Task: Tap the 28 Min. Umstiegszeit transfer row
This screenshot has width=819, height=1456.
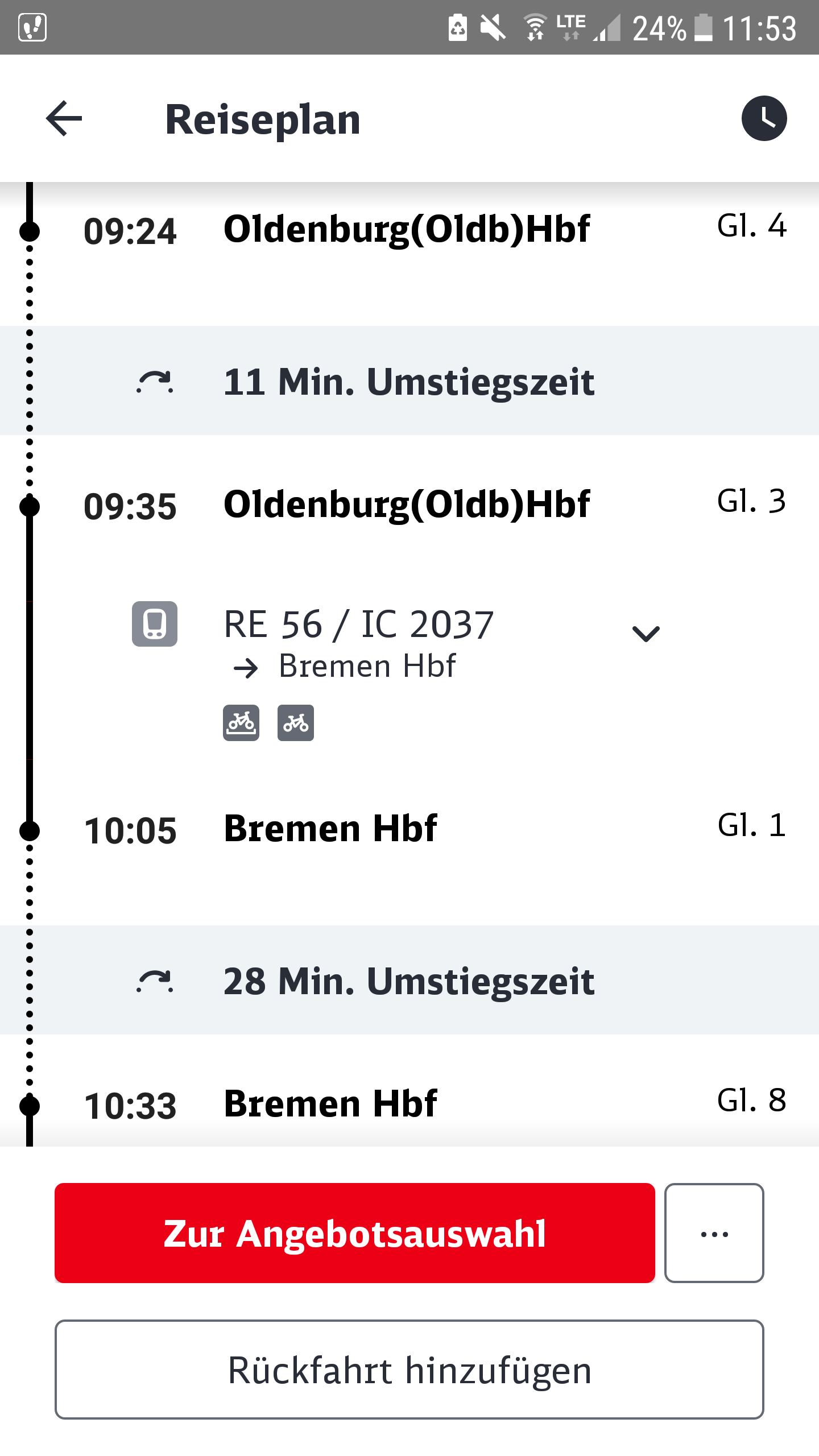Action: click(409, 981)
